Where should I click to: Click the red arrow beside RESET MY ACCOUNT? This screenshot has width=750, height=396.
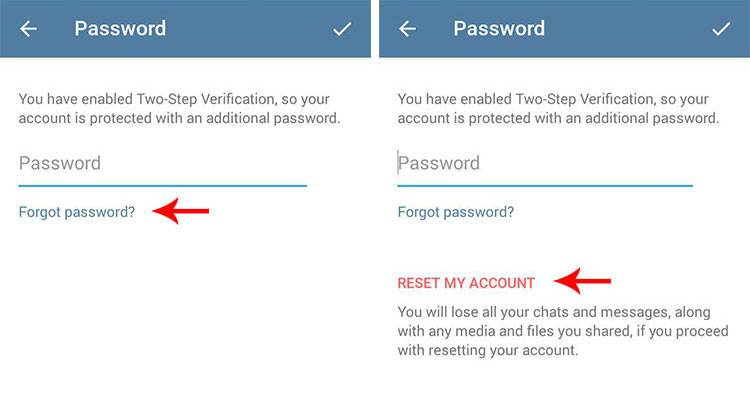click(x=582, y=281)
